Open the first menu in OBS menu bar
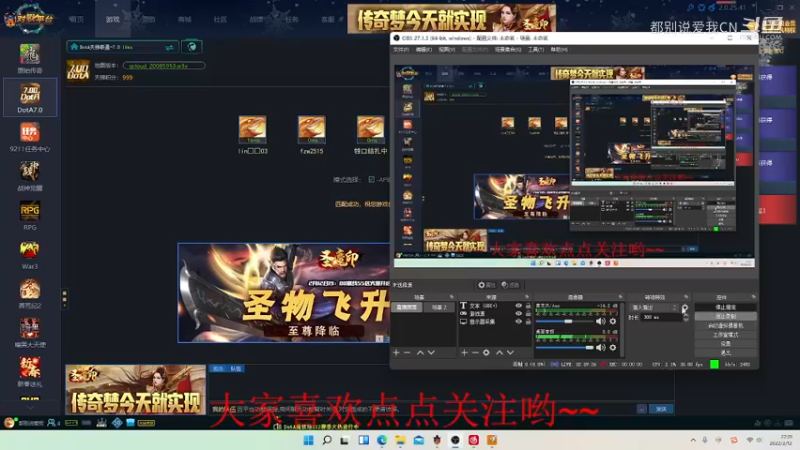Image resolution: width=800 pixels, height=450 pixels. 401,49
